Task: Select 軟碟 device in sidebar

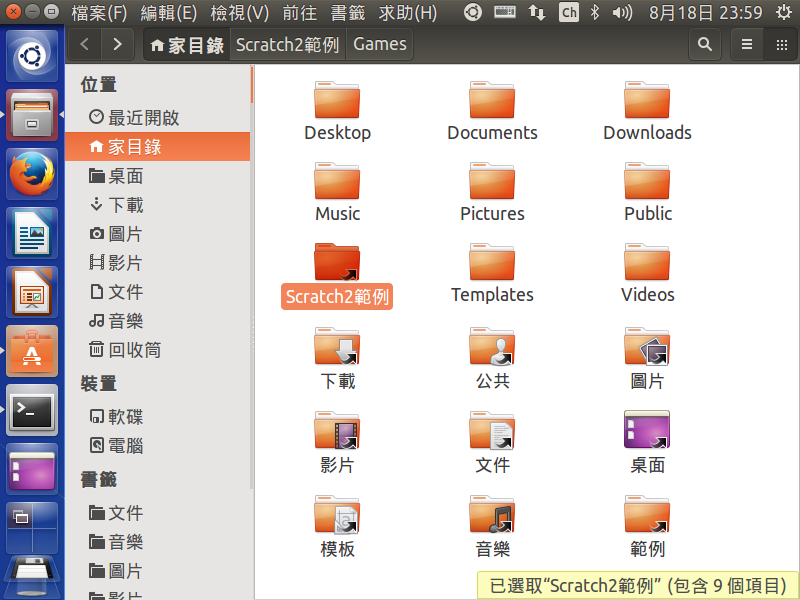Action: (x=158, y=417)
